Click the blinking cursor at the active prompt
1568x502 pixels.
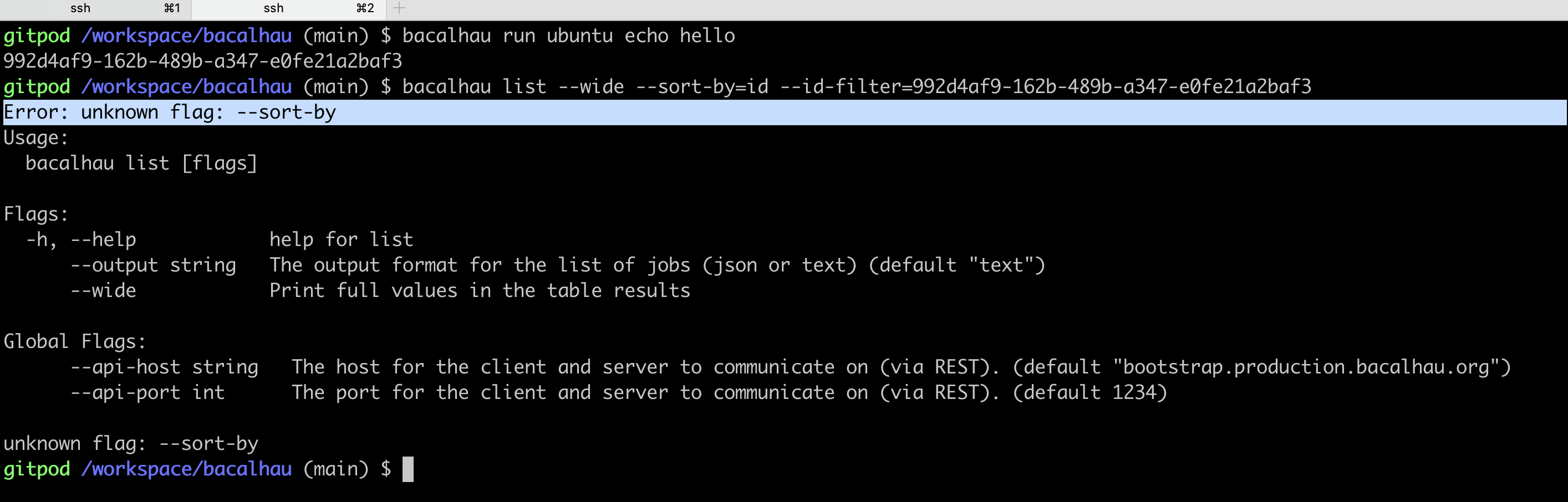[409, 469]
